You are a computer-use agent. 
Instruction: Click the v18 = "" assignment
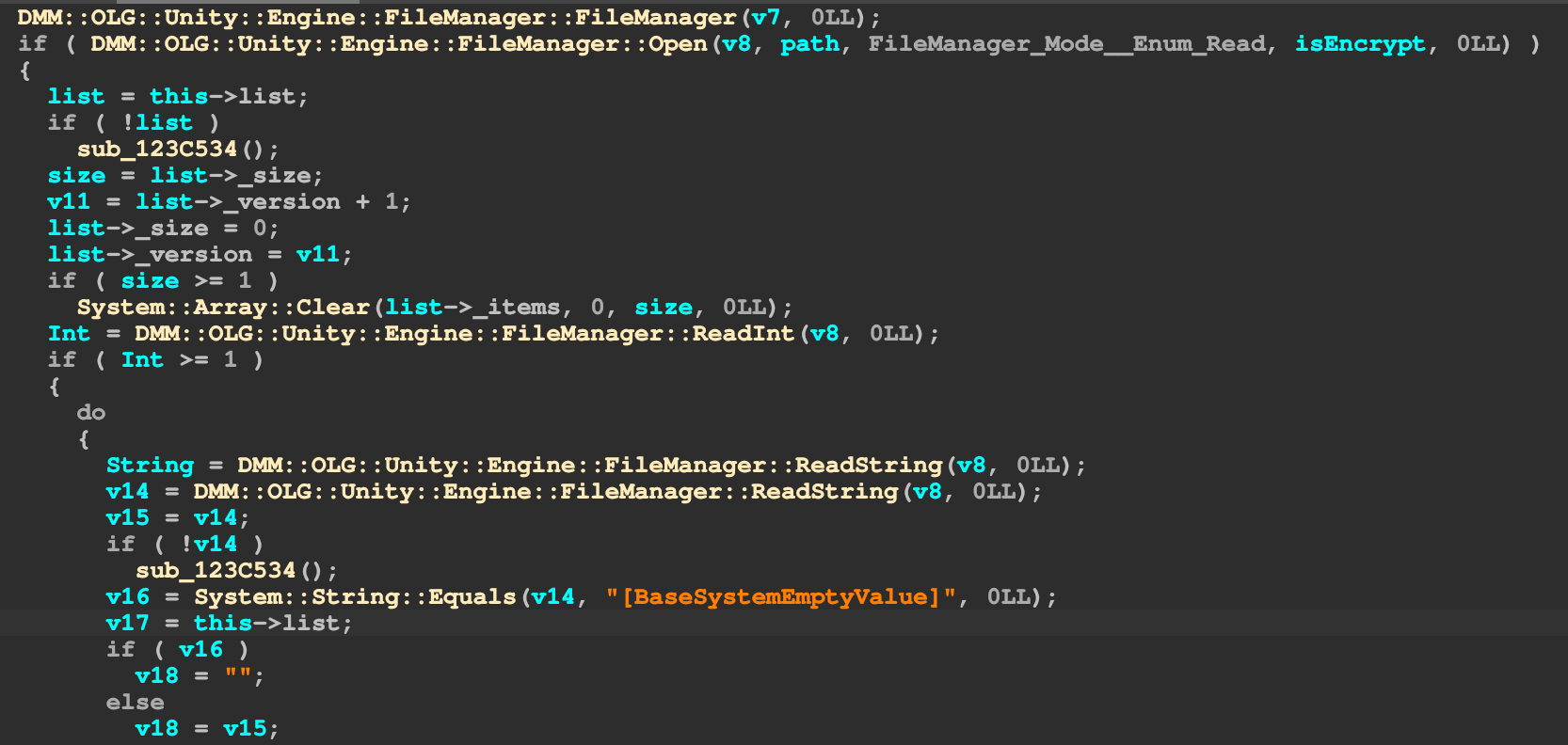pos(200,676)
